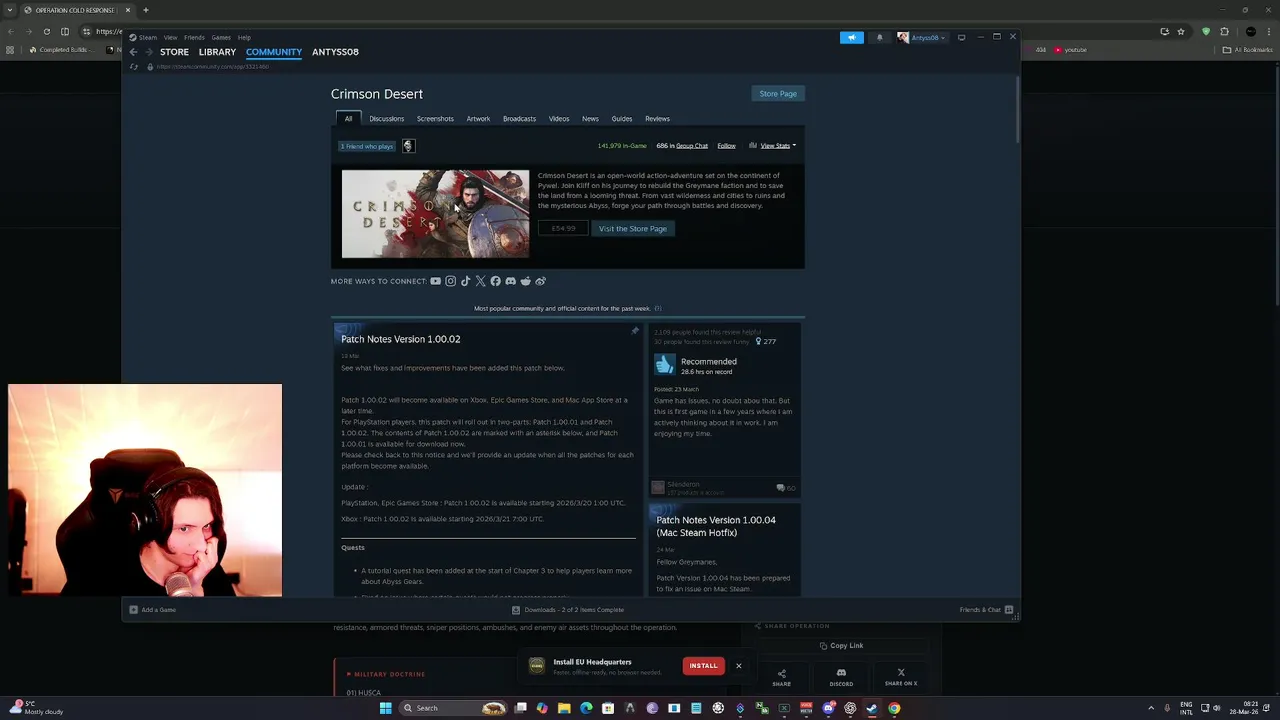Go to the STORE section
Viewport: 1280px width, 720px height.
pos(174,52)
